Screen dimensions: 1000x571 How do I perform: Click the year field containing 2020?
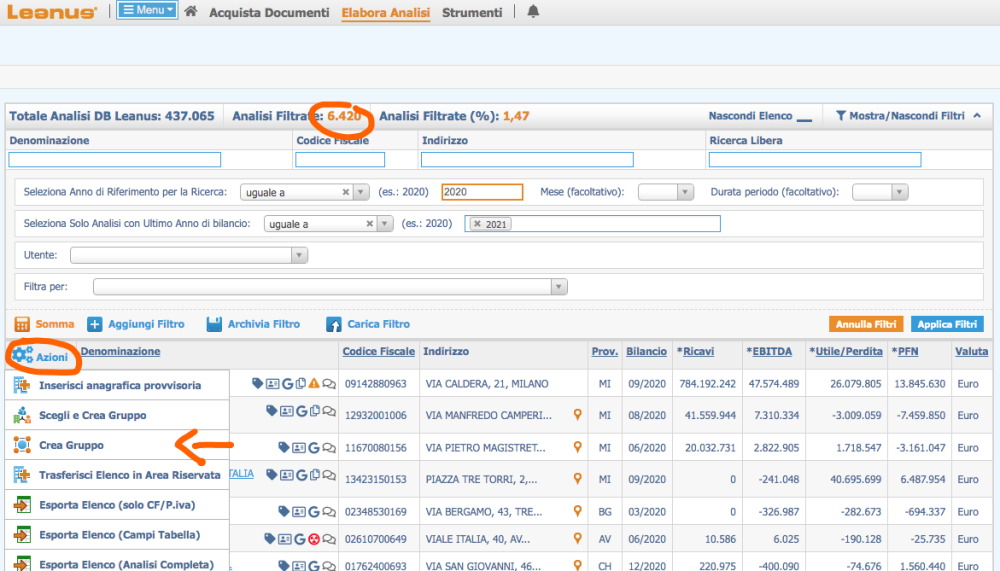click(x=482, y=191)
